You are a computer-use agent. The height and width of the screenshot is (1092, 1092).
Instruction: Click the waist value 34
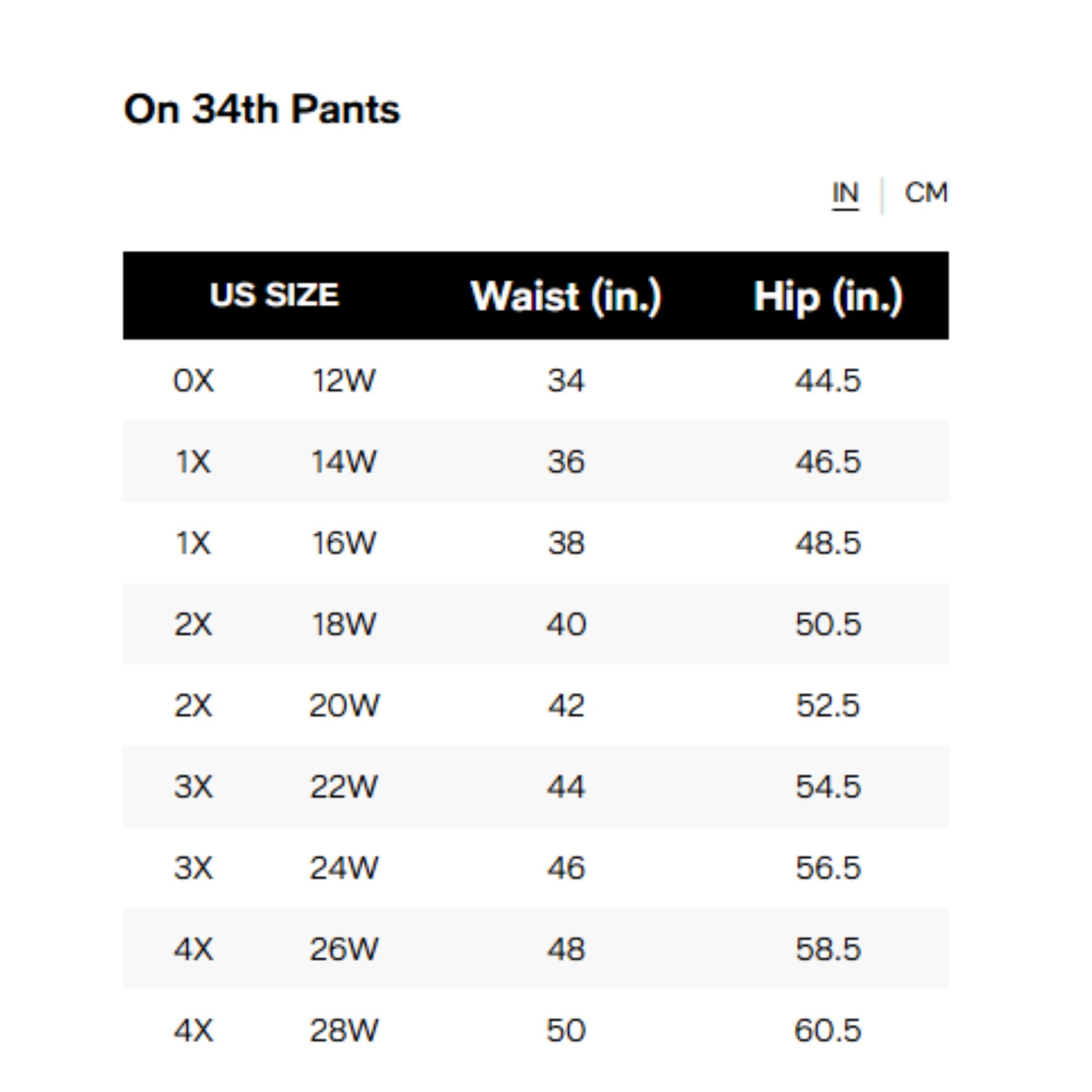566,381
